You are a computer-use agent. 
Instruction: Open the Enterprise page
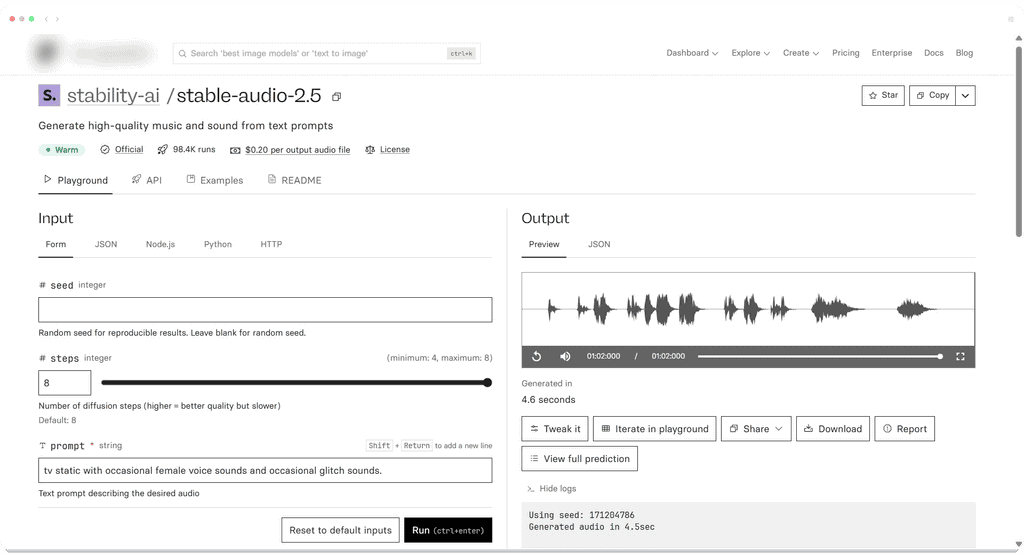coord(891,53)
